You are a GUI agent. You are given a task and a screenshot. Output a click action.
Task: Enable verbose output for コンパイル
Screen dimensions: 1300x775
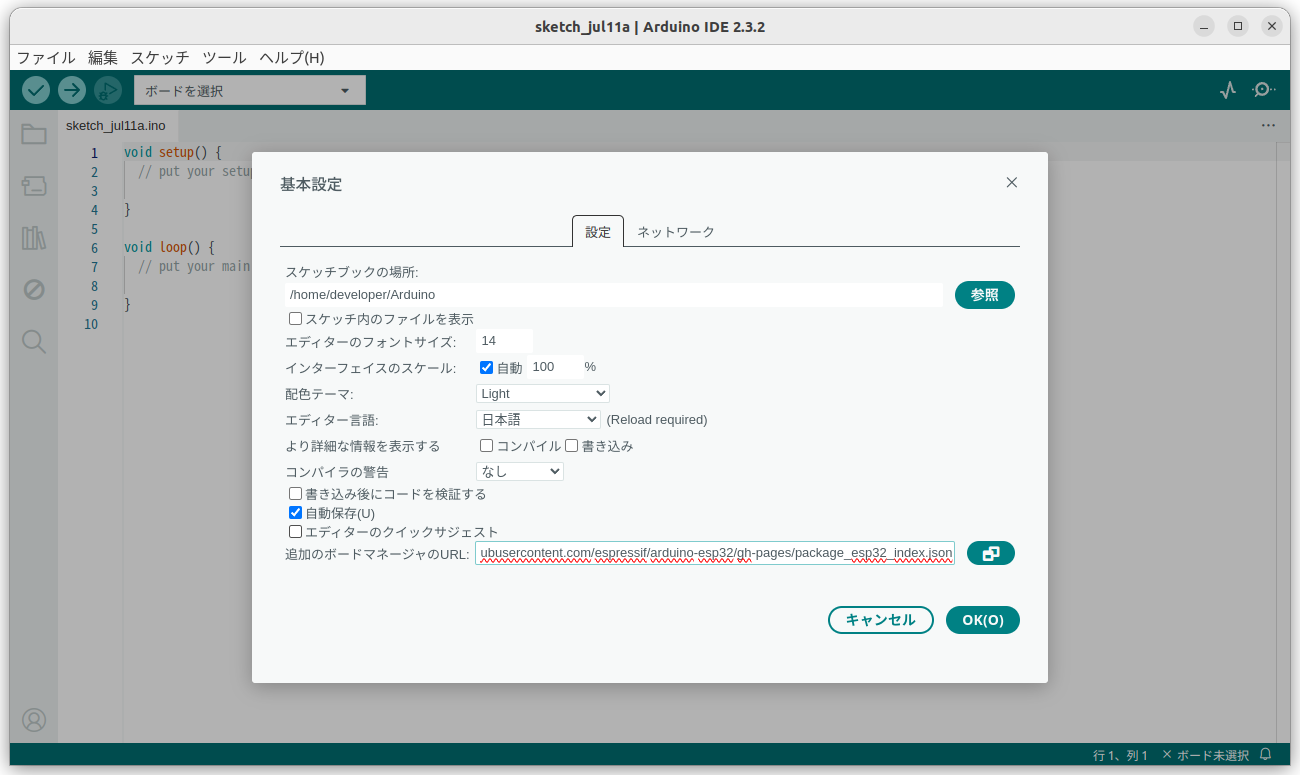[x=486, y=445]
